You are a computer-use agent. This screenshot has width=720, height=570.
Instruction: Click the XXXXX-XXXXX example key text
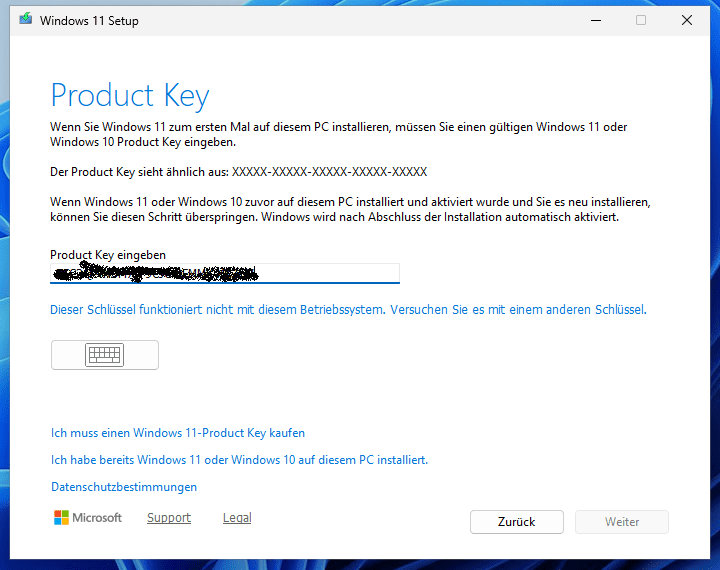click(x=329, y=172)
